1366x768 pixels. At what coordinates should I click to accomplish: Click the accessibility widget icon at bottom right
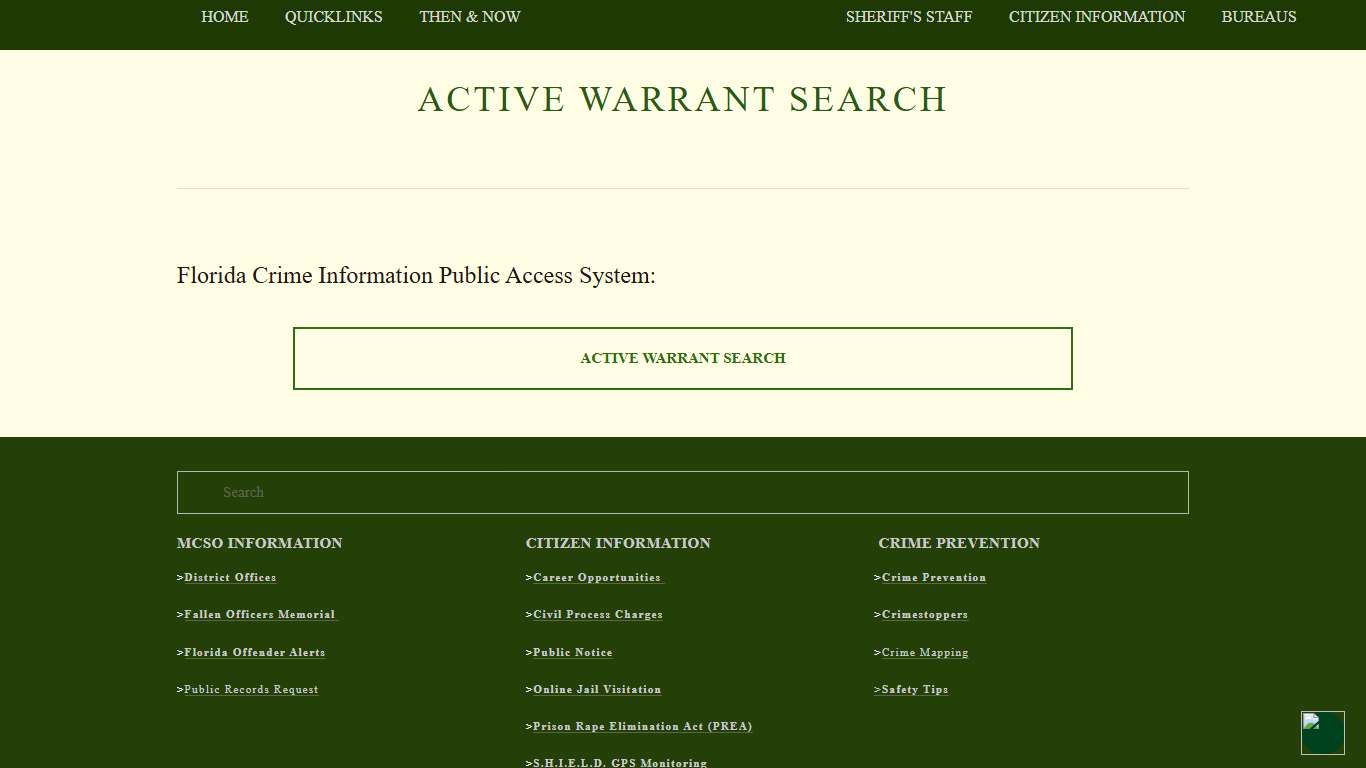(1322, 732)
